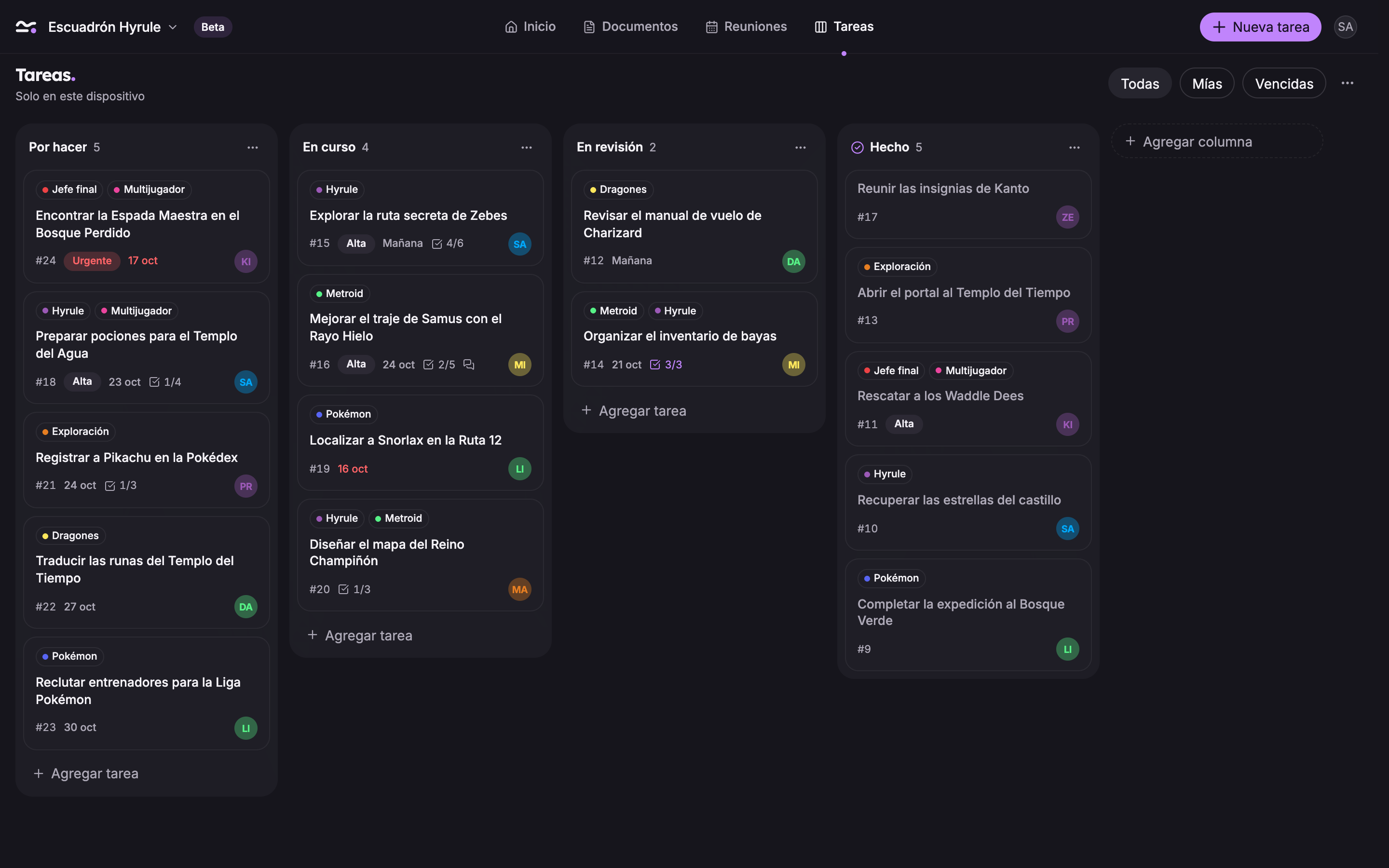Click the Escuadrón Hyrule logo icon

click(x=27, y=27)
